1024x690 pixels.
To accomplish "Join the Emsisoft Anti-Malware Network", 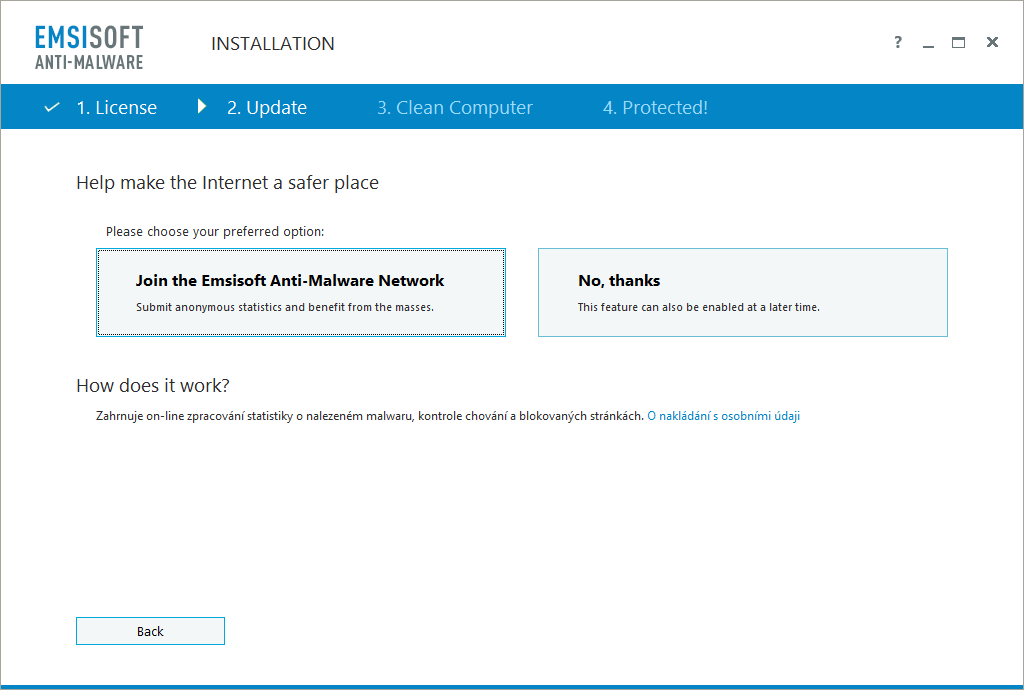I will [x=301, y=292].
